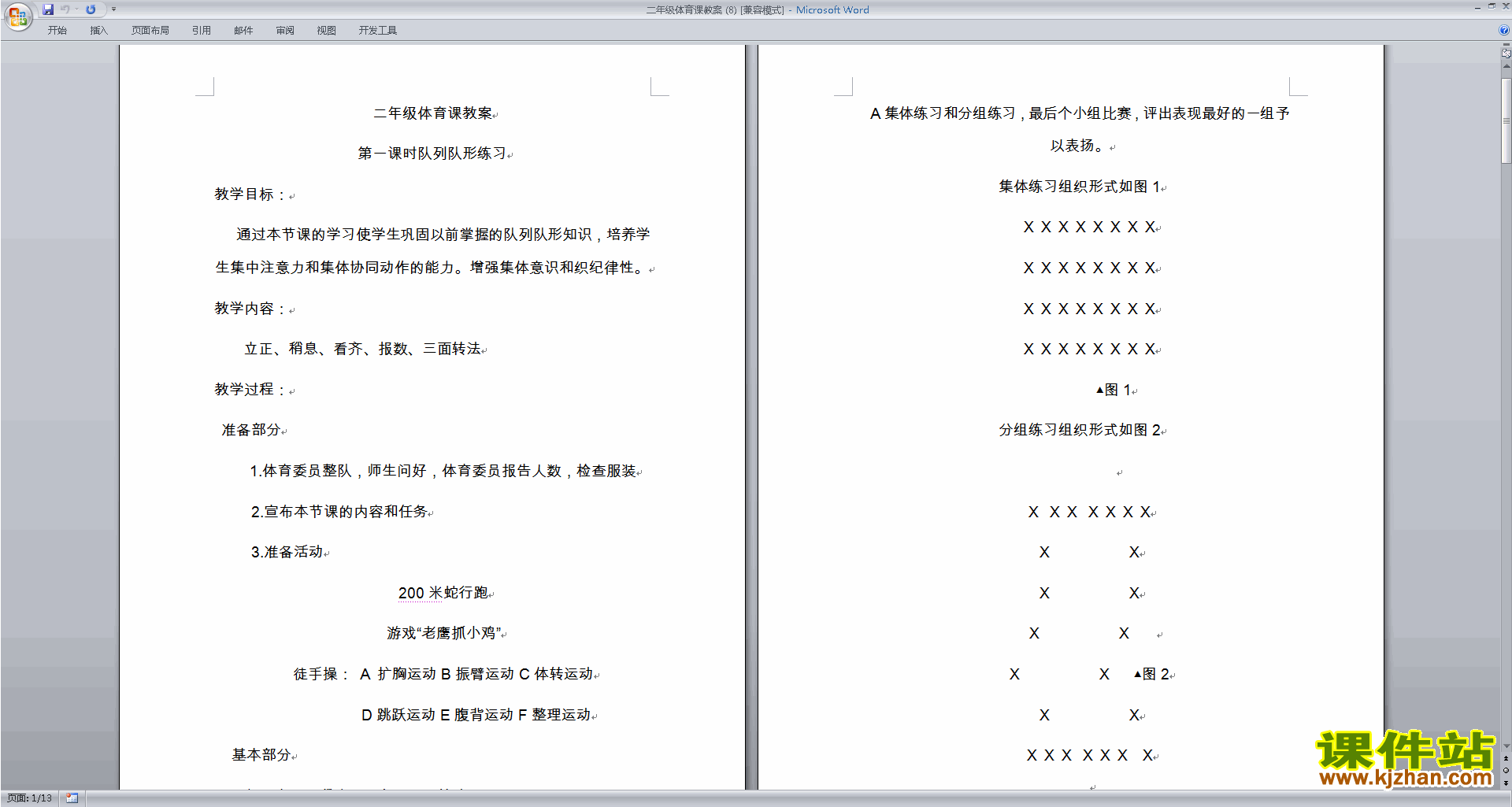Click the page count 页面: 1/13 in status bar

[x=30, y=798]
